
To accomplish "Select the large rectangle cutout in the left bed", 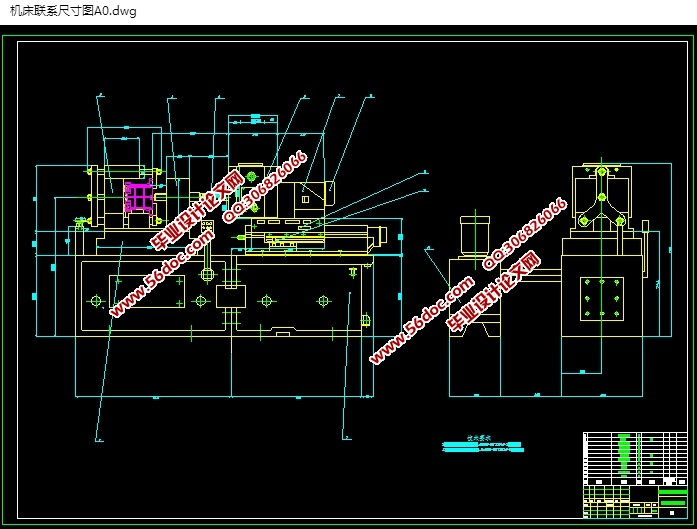I will 146,292.
